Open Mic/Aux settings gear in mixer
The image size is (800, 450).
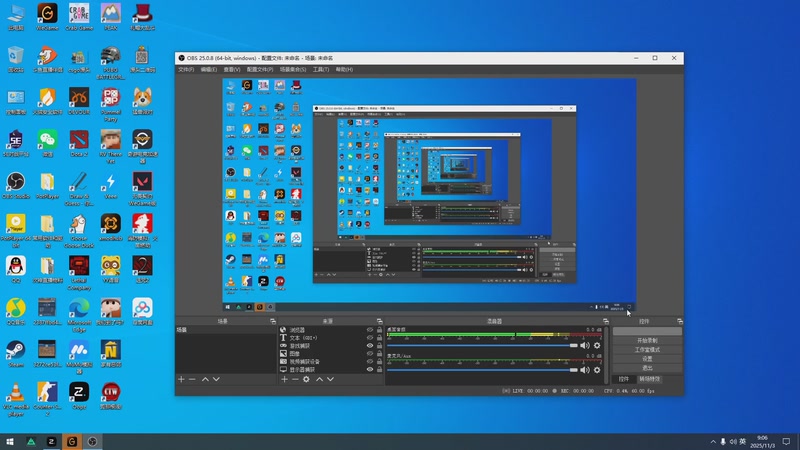(597, 370)
